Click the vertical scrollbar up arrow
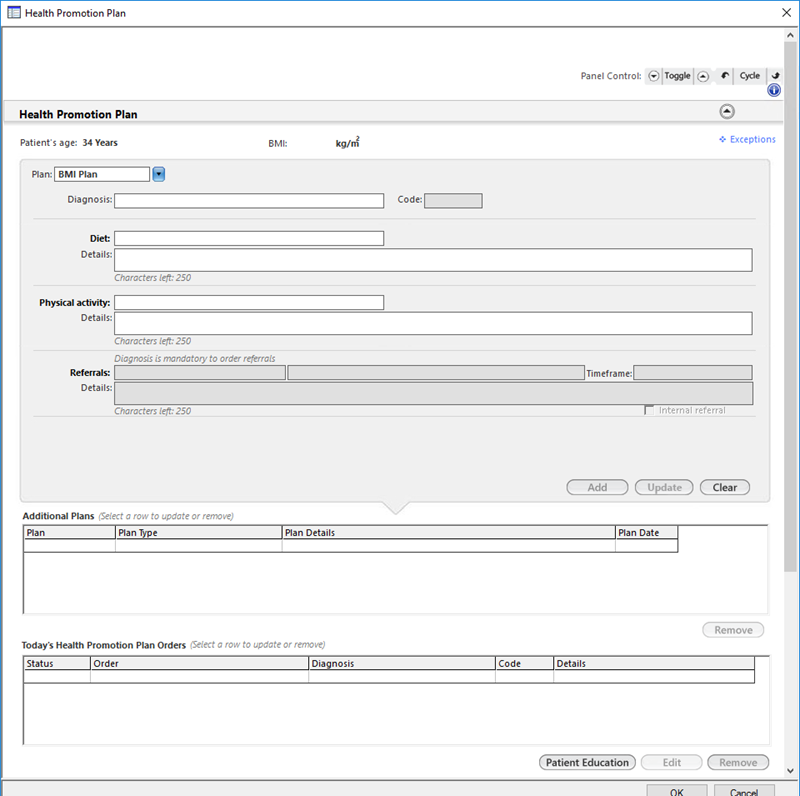The height and width of the screenshot is (796, 800). [x=790, y=35]
